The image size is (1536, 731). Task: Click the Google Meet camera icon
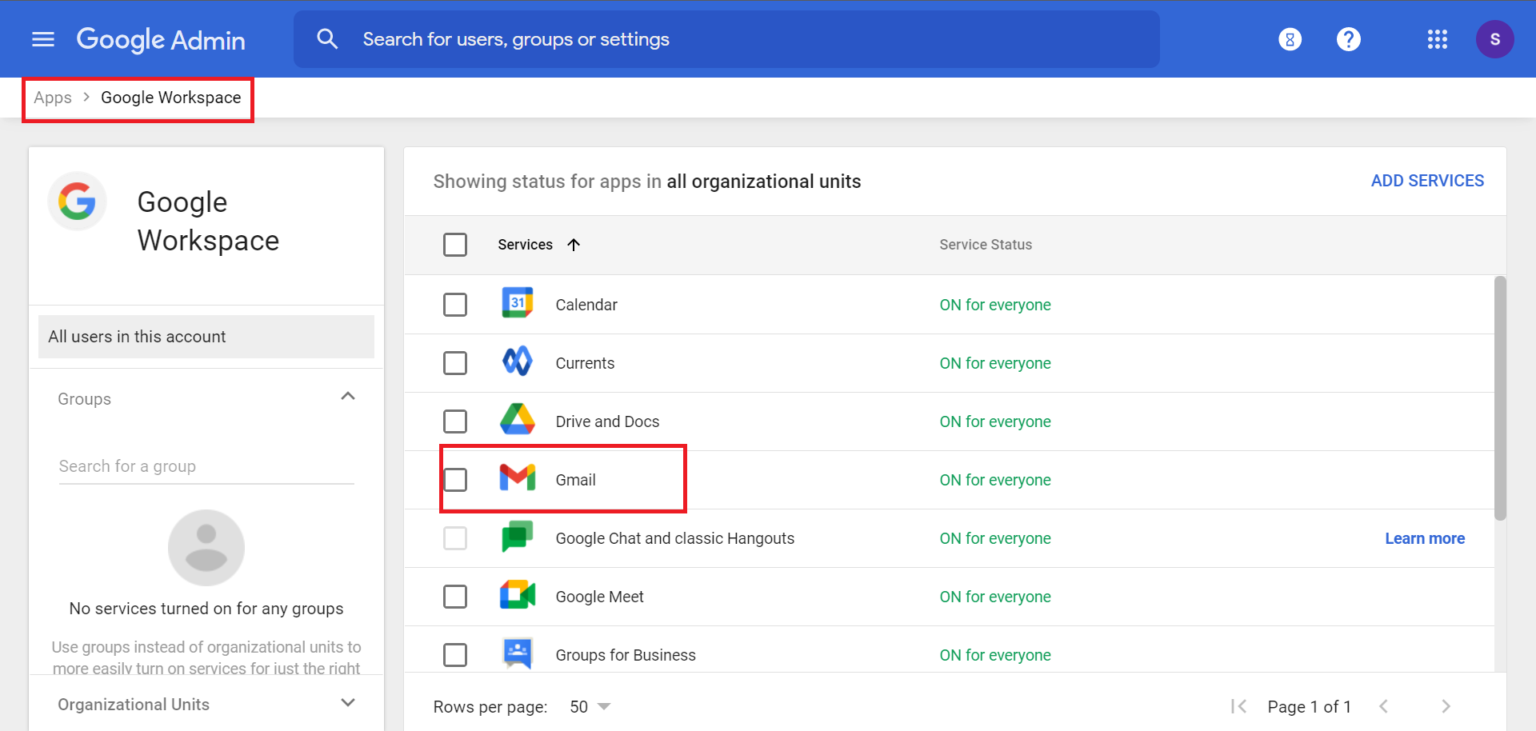(517, 596)
